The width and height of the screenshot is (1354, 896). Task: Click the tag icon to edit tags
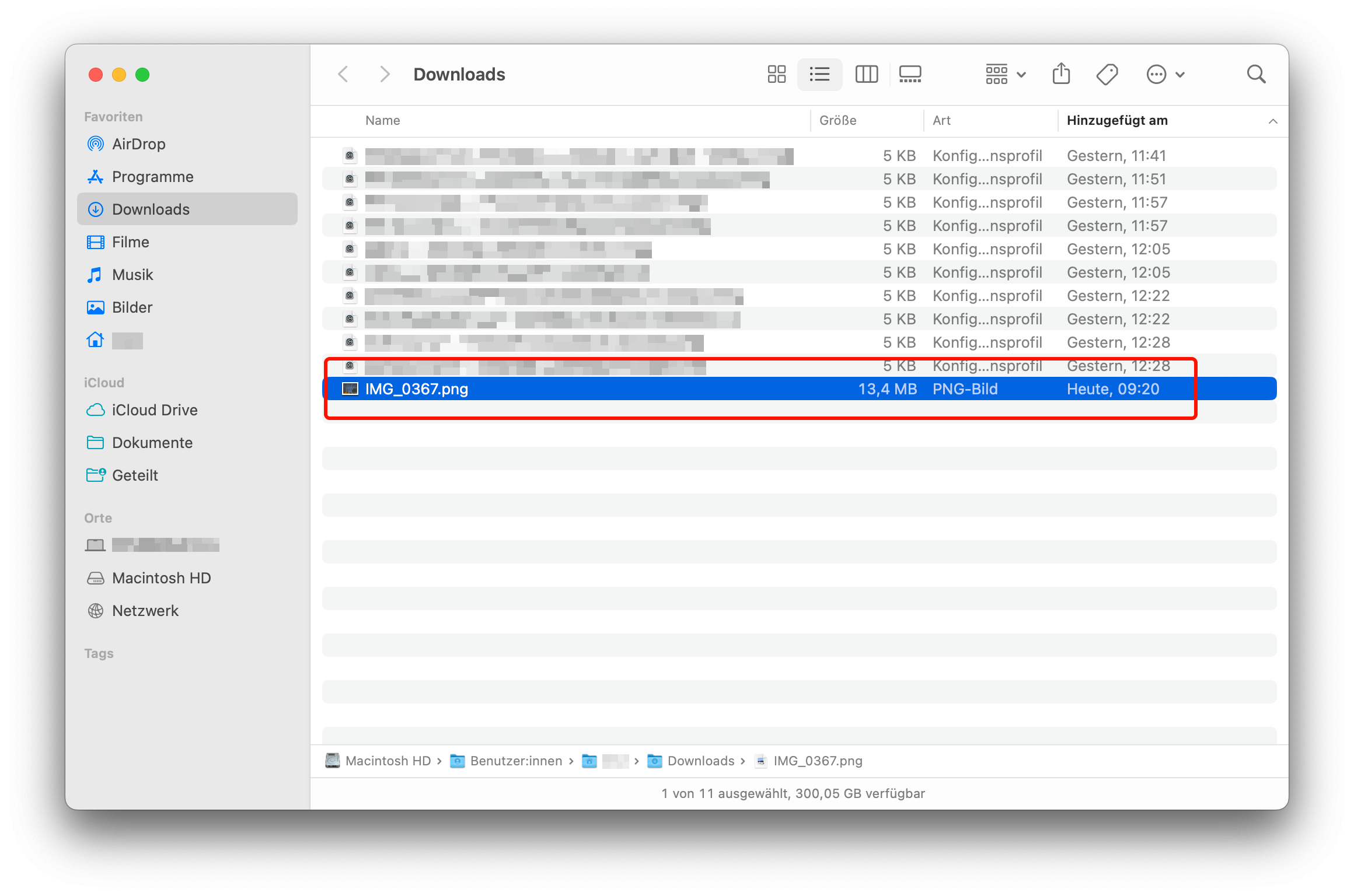pyautogui.click(x=1107, y=74)
